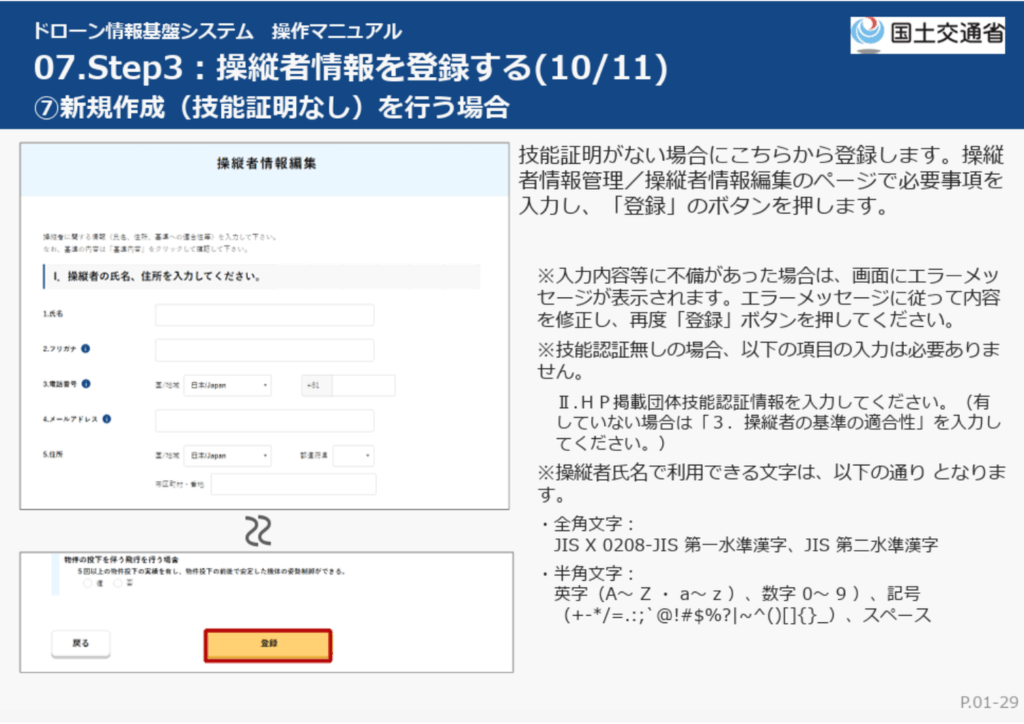Click the +81 country code prefix box
This screenshot has width=1024, height=724.
316,385
